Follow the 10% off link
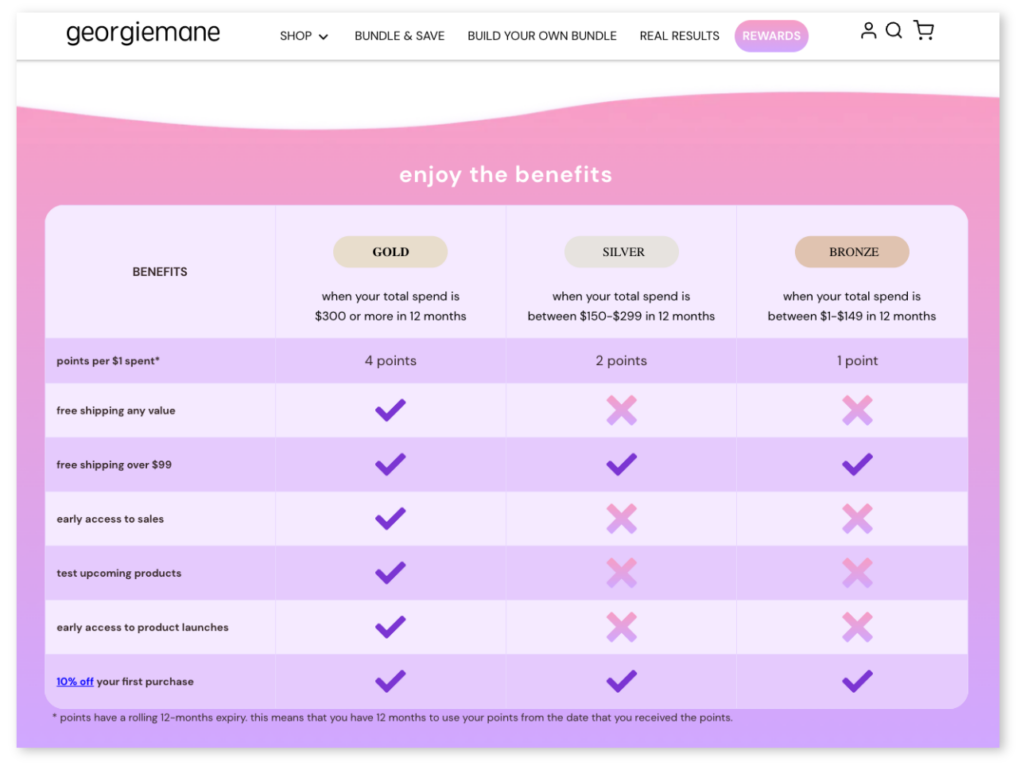 coord(75,682)
